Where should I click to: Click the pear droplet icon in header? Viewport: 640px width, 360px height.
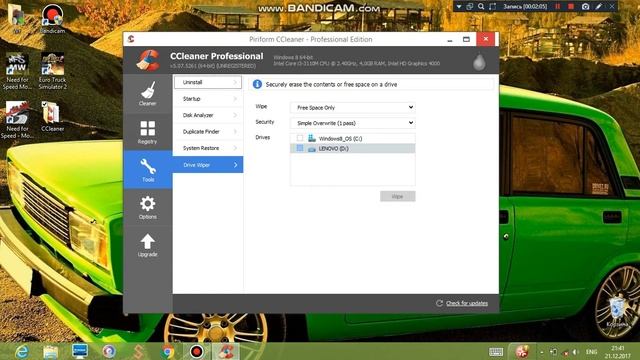479,62
